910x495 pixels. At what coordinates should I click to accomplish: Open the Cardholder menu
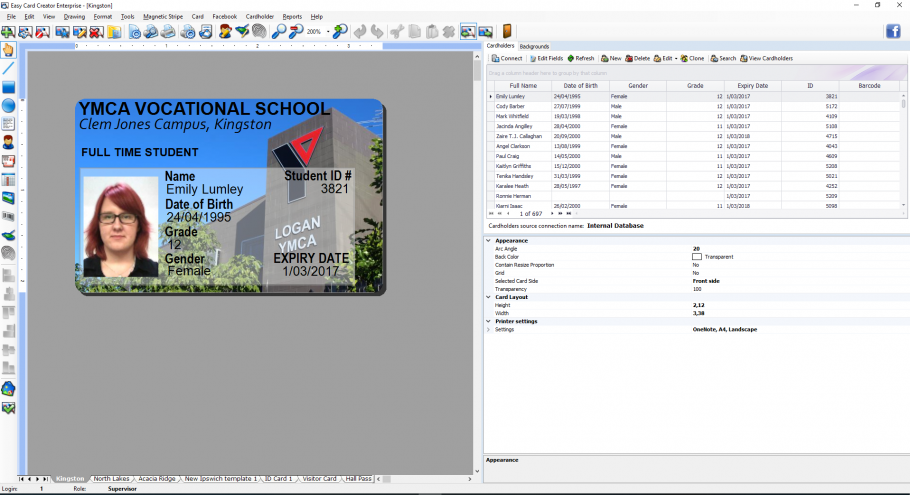click(x=259, y=17)
